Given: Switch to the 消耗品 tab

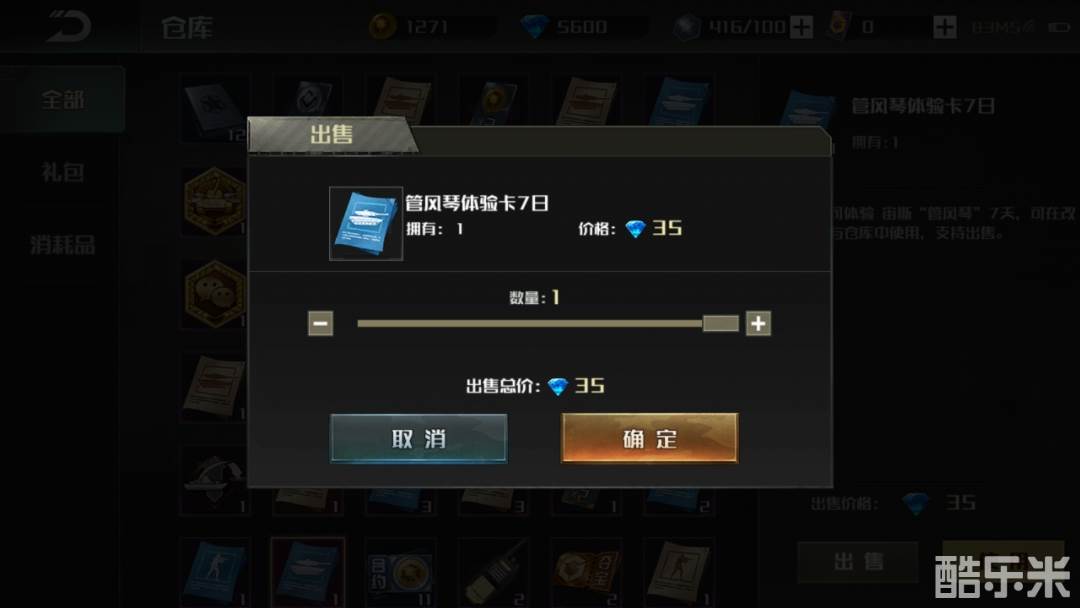Looking at the screenshot, I should (x=63, y=244).
